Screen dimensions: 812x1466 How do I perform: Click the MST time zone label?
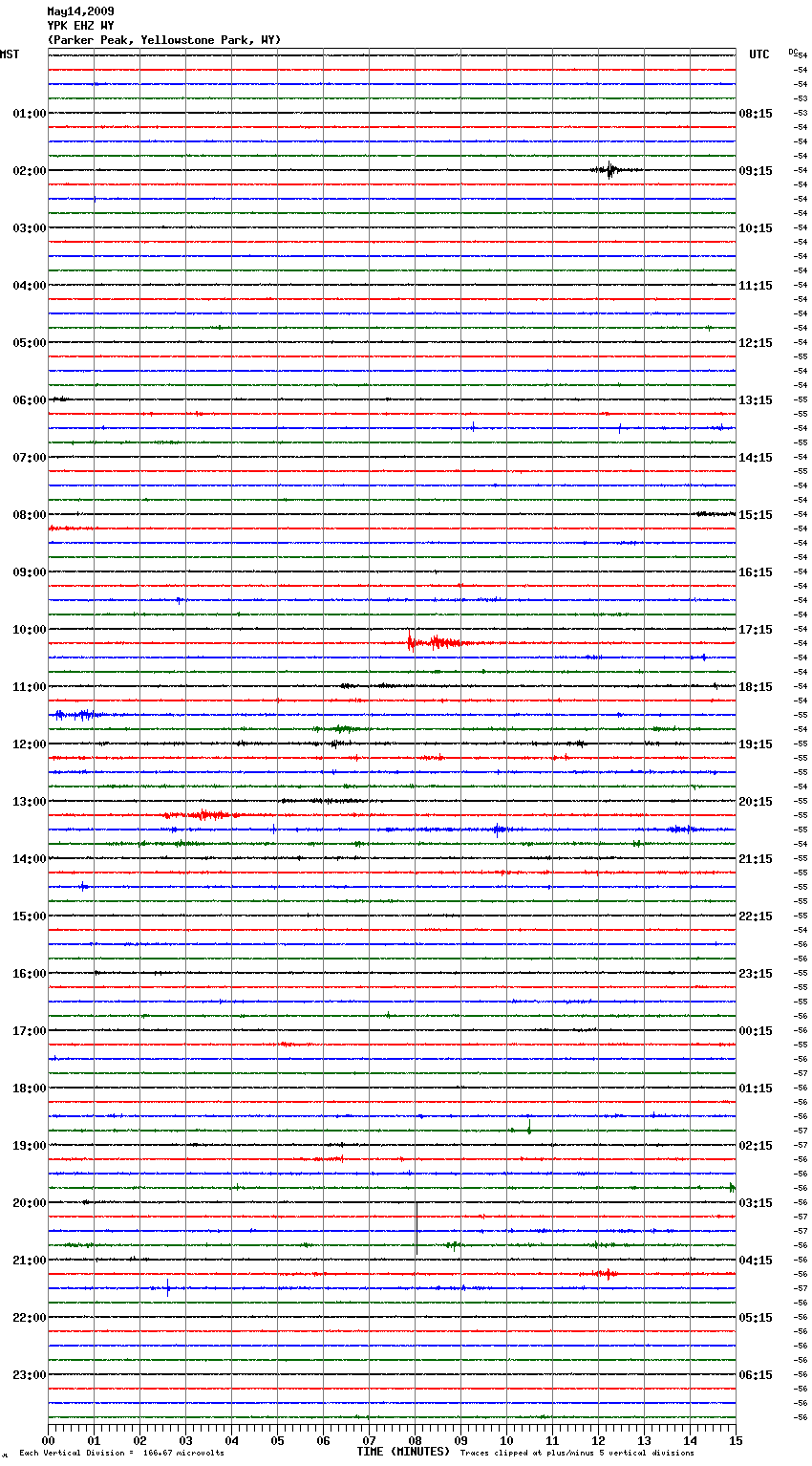pyautogui.click(x=10, y=54)
